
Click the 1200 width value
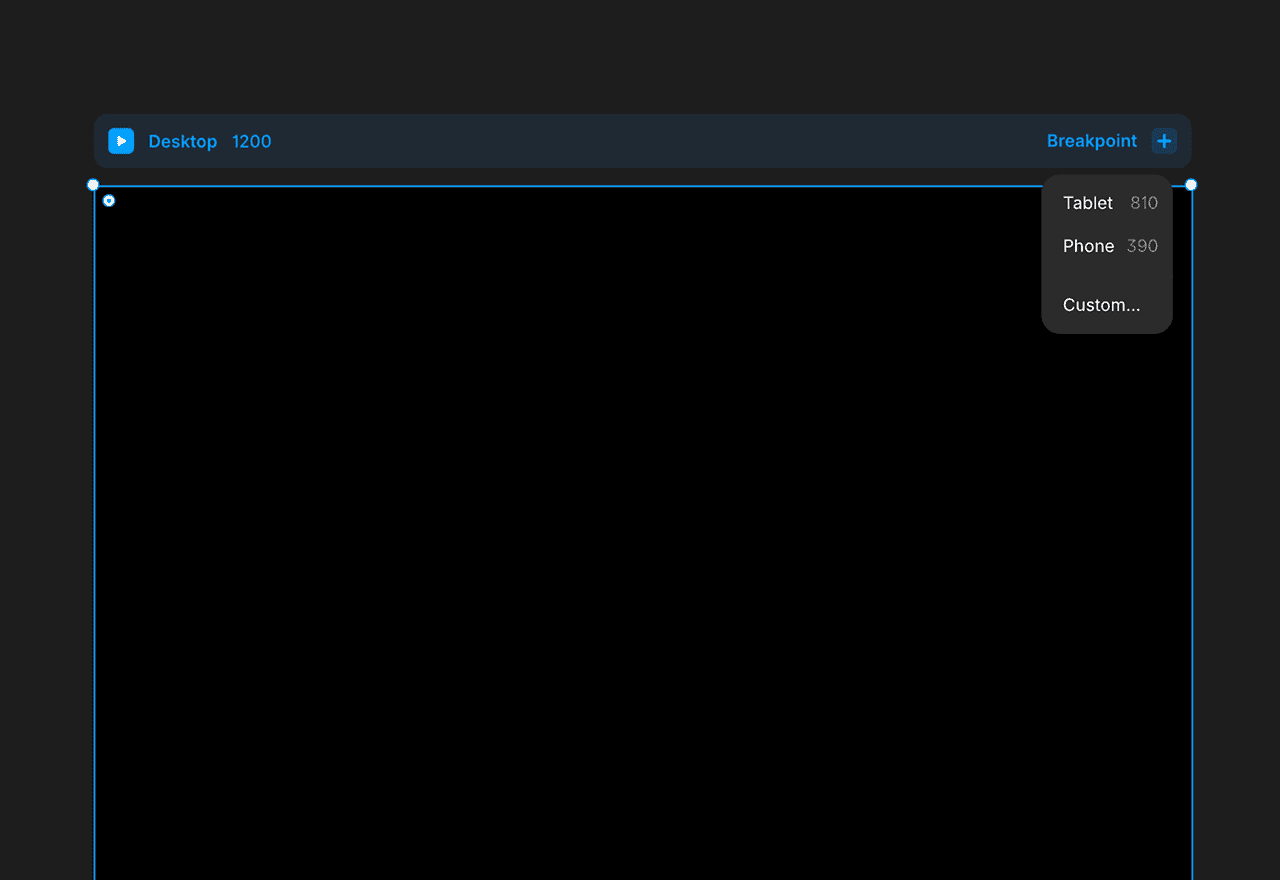click(x=252, y=141)
